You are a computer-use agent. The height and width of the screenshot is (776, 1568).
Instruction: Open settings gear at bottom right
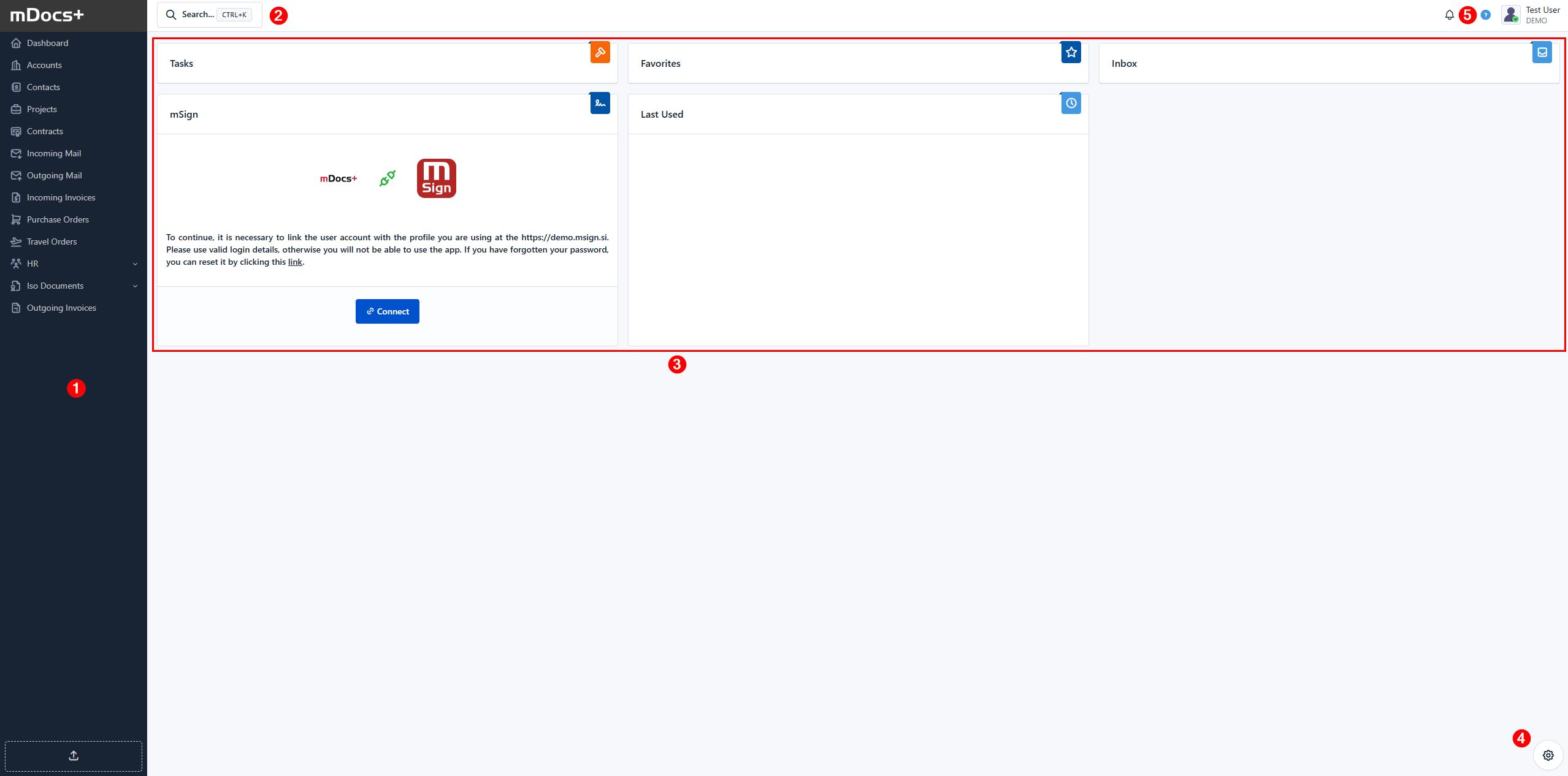tap(1548, 755)
